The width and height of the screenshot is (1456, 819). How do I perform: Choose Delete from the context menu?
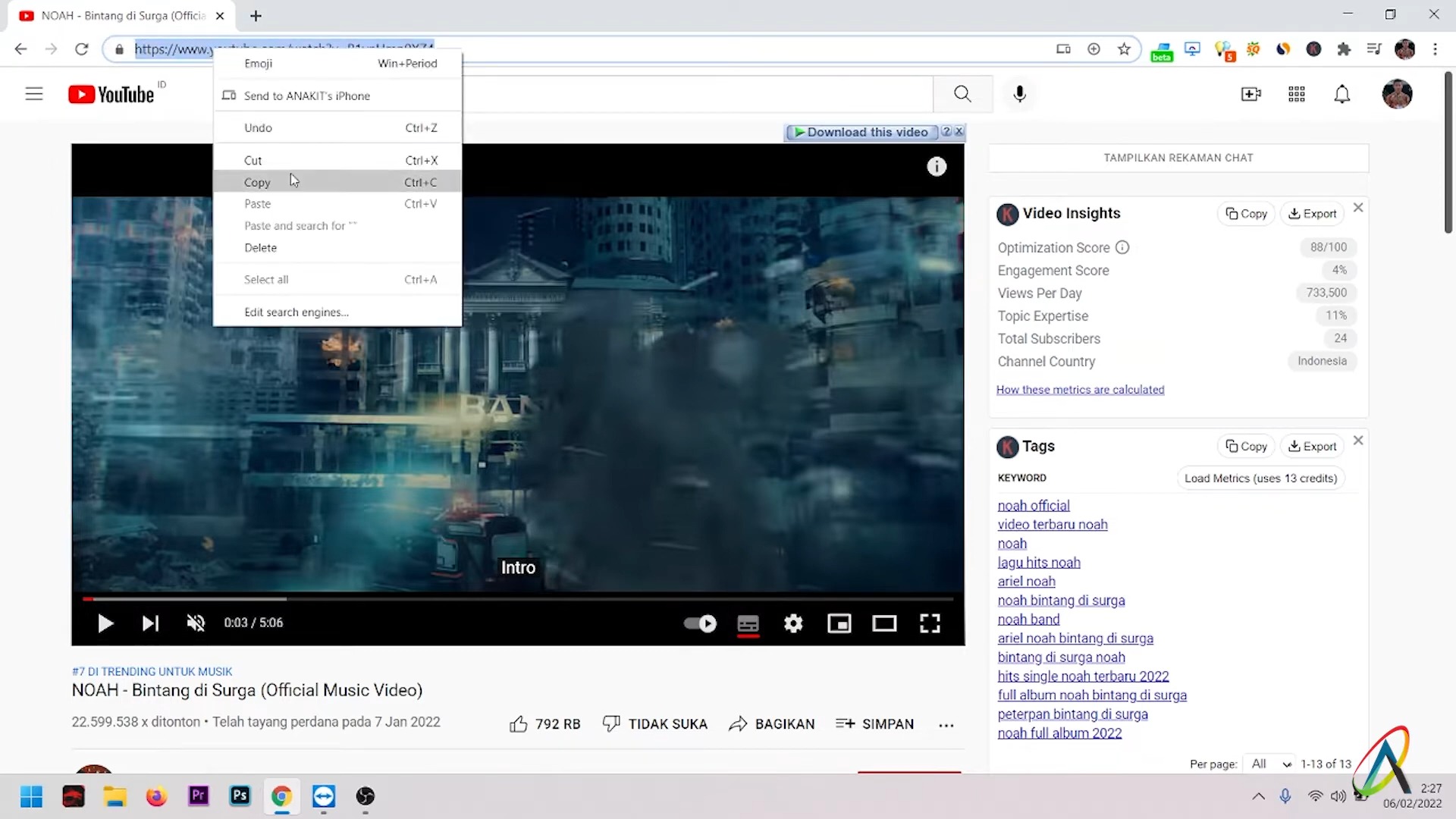point(337,247)
